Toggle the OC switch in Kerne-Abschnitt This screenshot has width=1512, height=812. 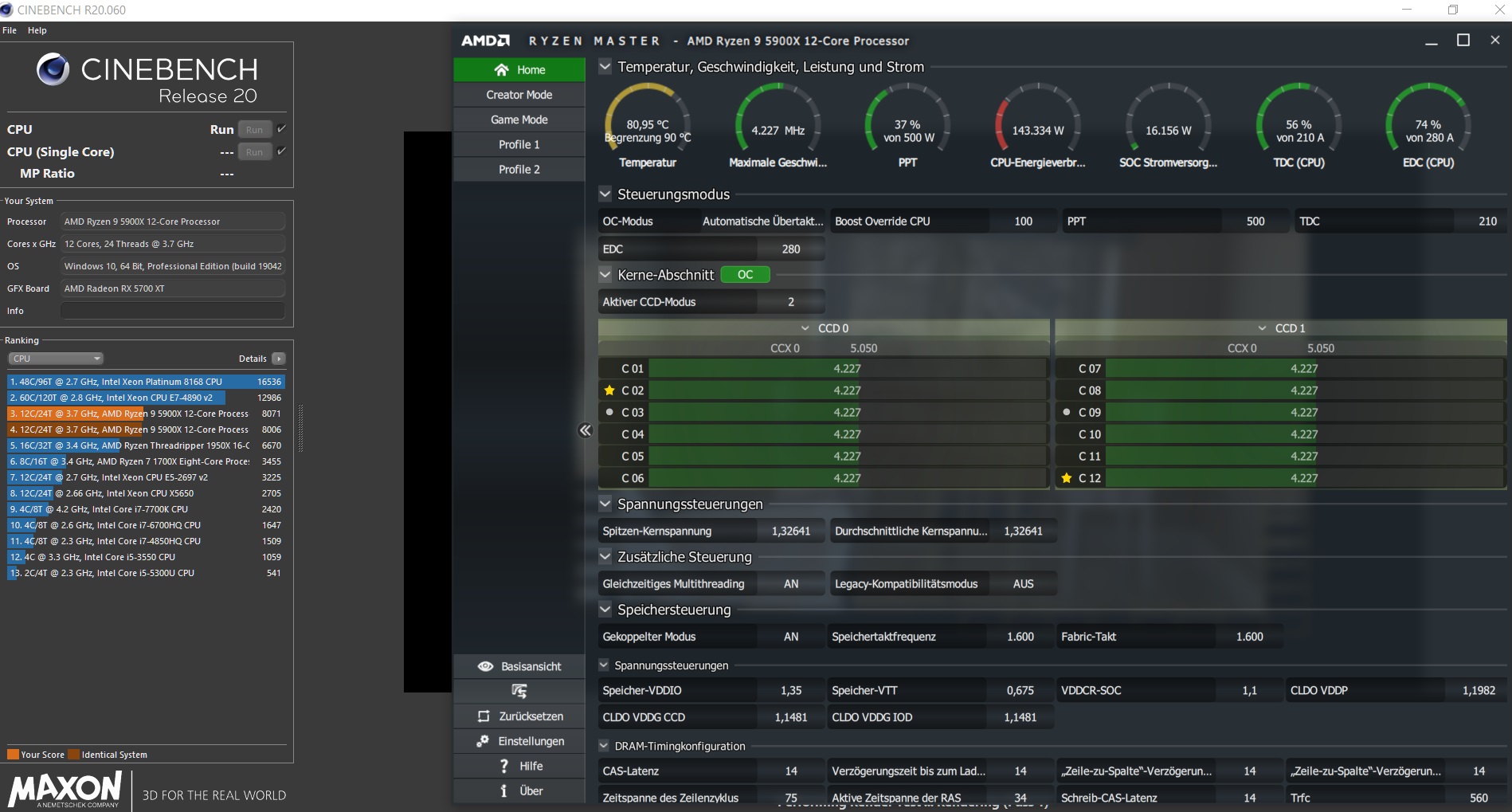pyautogui.click(x=745, y=274)
